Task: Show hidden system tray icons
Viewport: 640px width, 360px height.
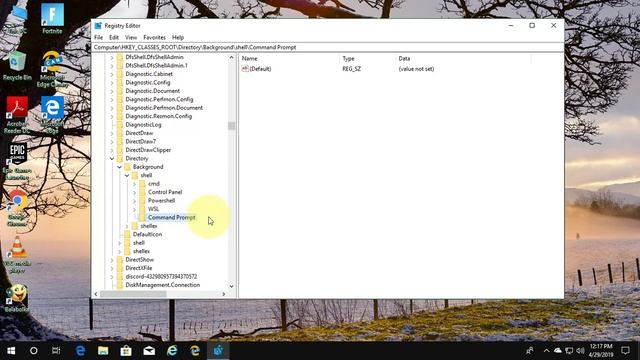Action: pyautogui.click(x=546, y=351)
